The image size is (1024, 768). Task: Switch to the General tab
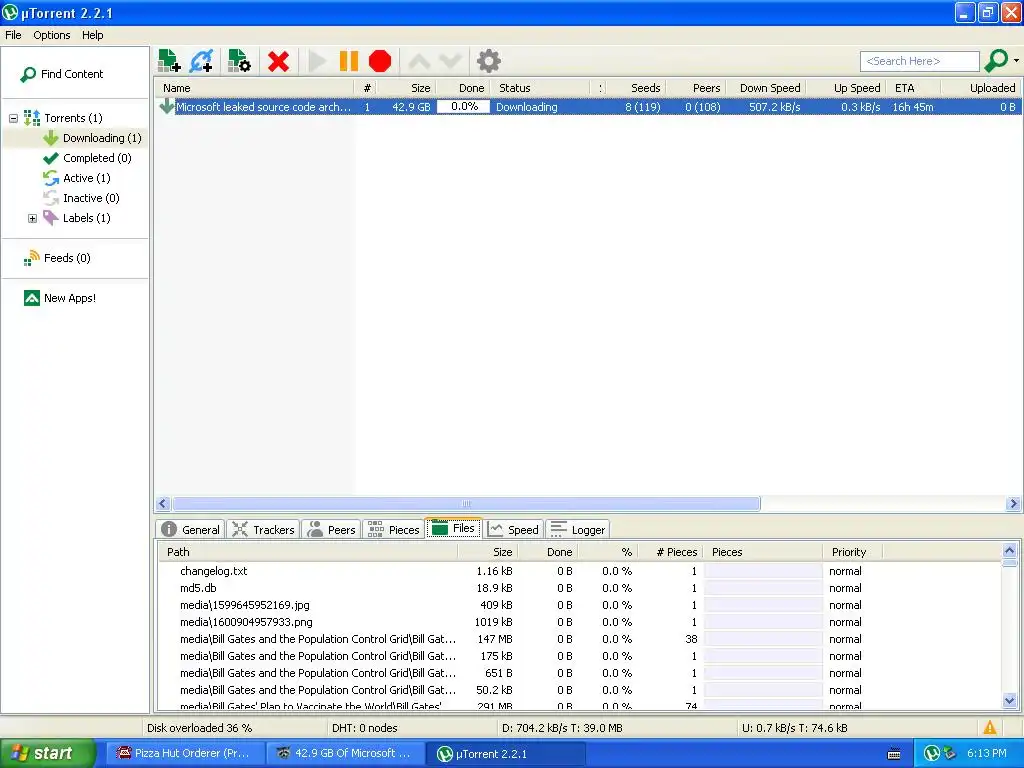click(x=190, y=530)
